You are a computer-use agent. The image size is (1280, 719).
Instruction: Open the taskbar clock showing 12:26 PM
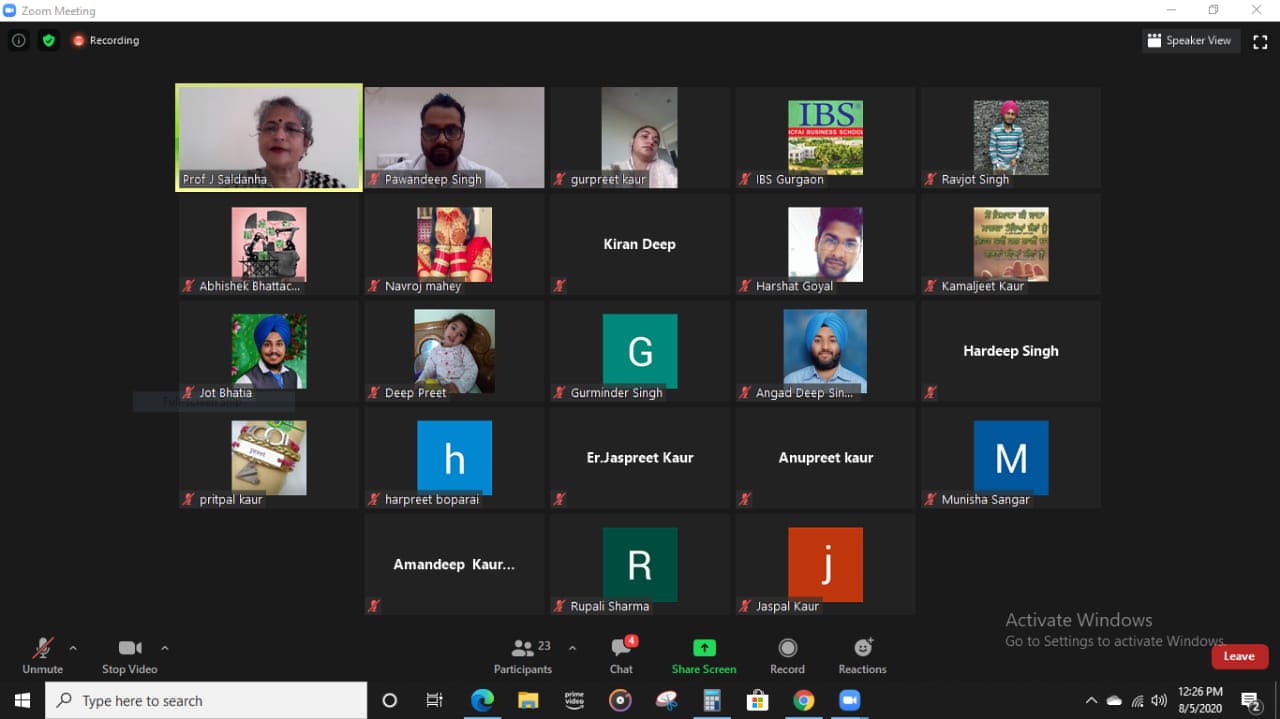(1201, 700)
